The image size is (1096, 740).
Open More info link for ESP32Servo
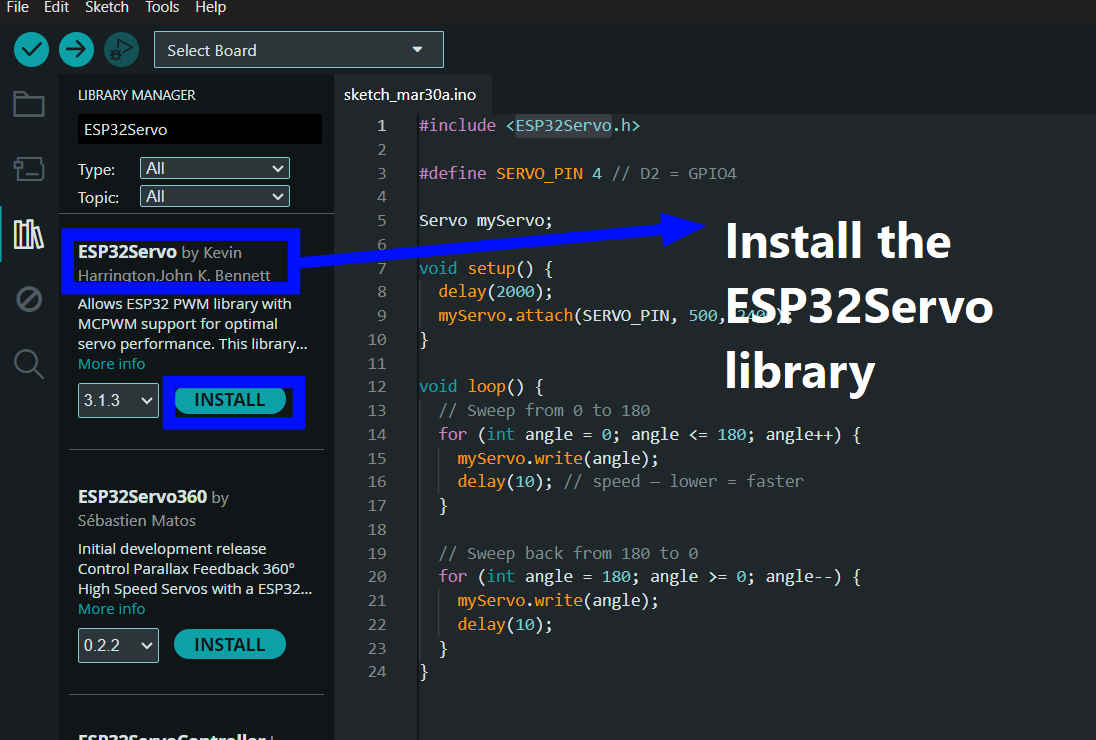[x=111, y=364]
